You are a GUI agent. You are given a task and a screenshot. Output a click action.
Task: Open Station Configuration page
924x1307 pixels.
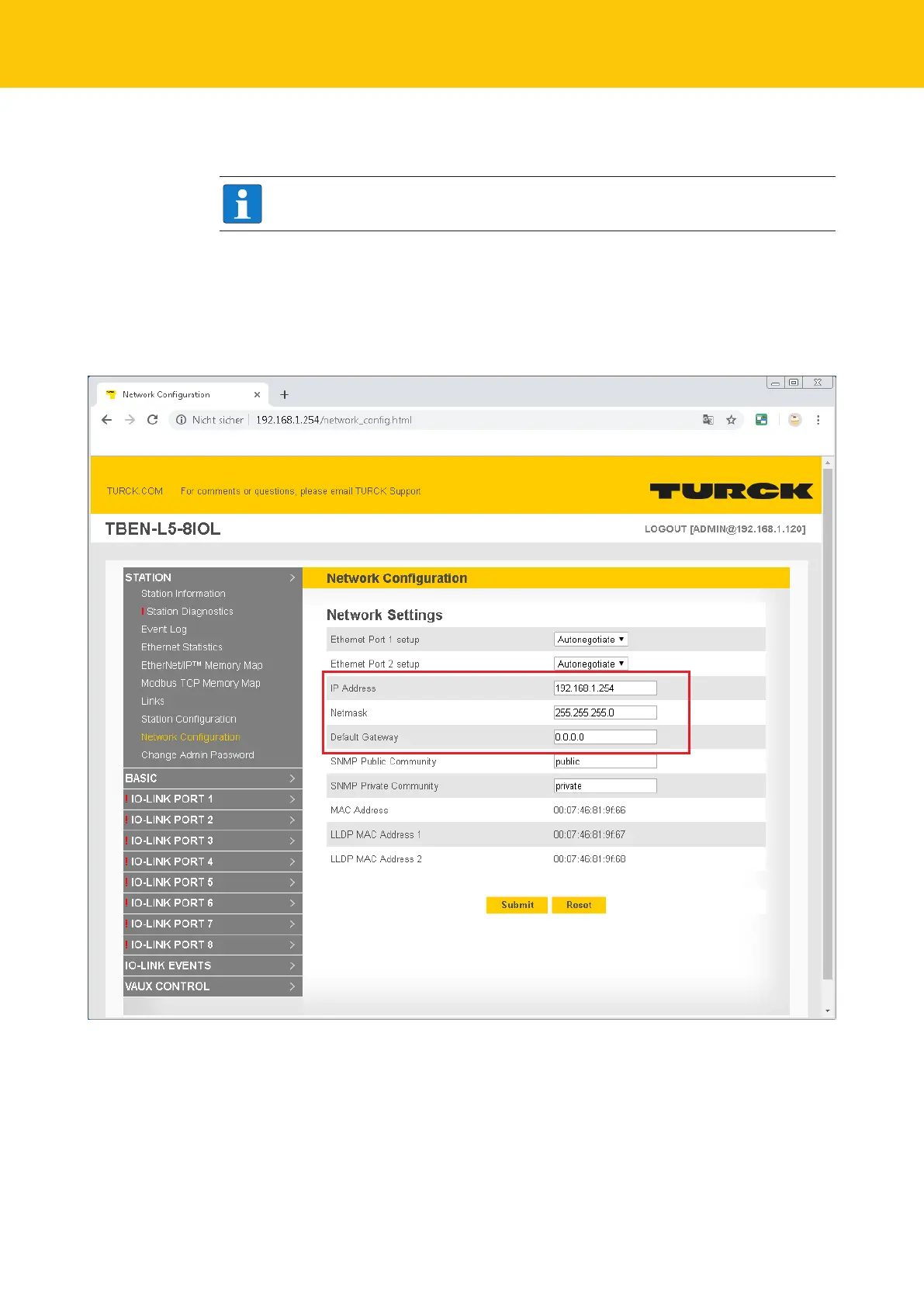189,719
